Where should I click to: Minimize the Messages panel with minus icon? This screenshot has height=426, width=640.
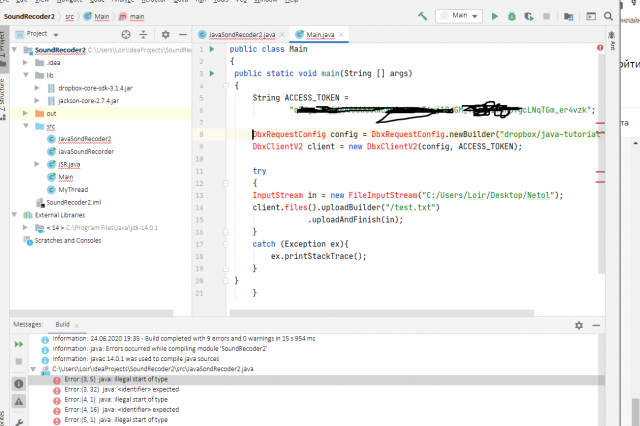pyautogui.click(x=596, y=325)
